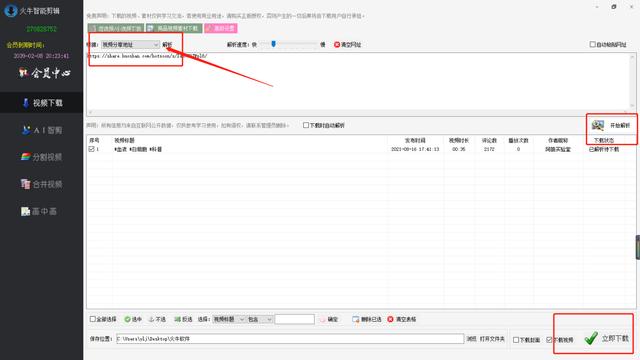Expand the 包含 condition dropdown
The height and width of the screenshot is (360, 640).
[260, 319]
